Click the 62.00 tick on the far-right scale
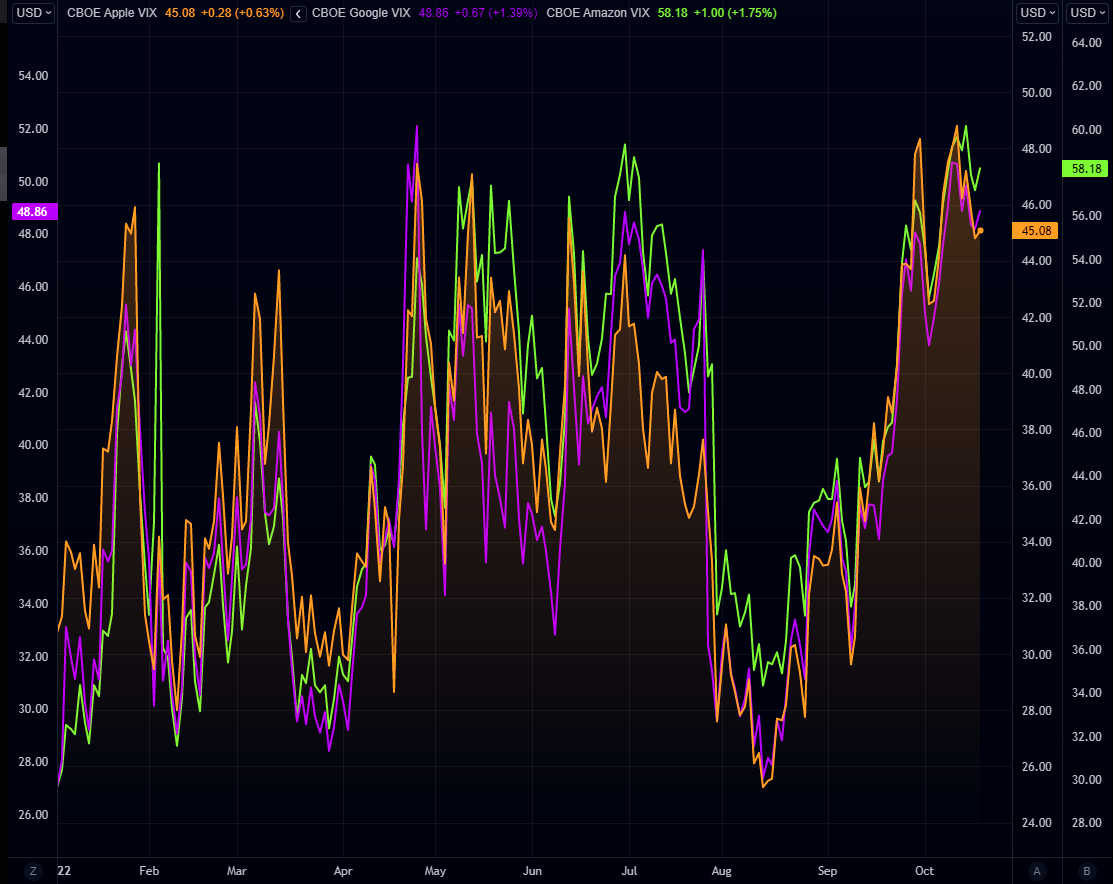 coord(1086,86)
